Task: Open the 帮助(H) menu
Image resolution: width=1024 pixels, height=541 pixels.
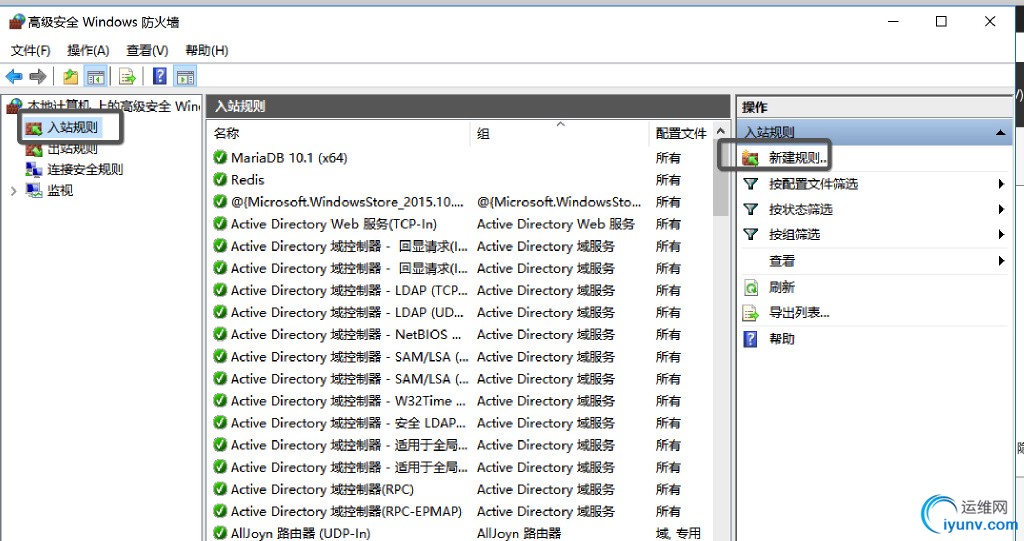Action: pyautogui.click(x=206, y=50)
